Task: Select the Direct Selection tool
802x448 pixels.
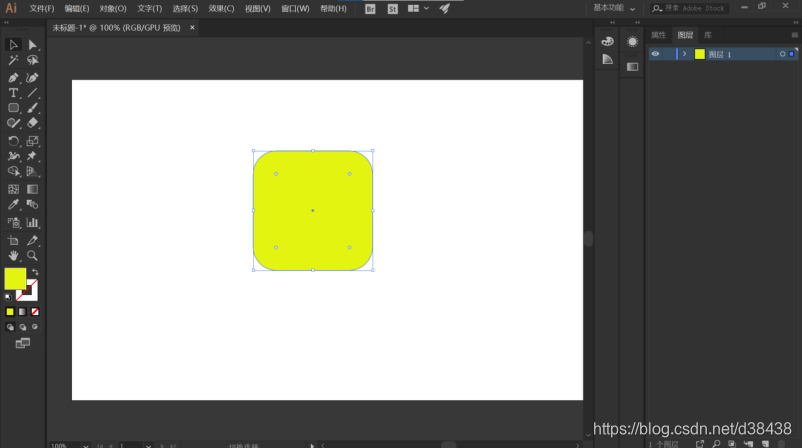Action: [32, 45]
